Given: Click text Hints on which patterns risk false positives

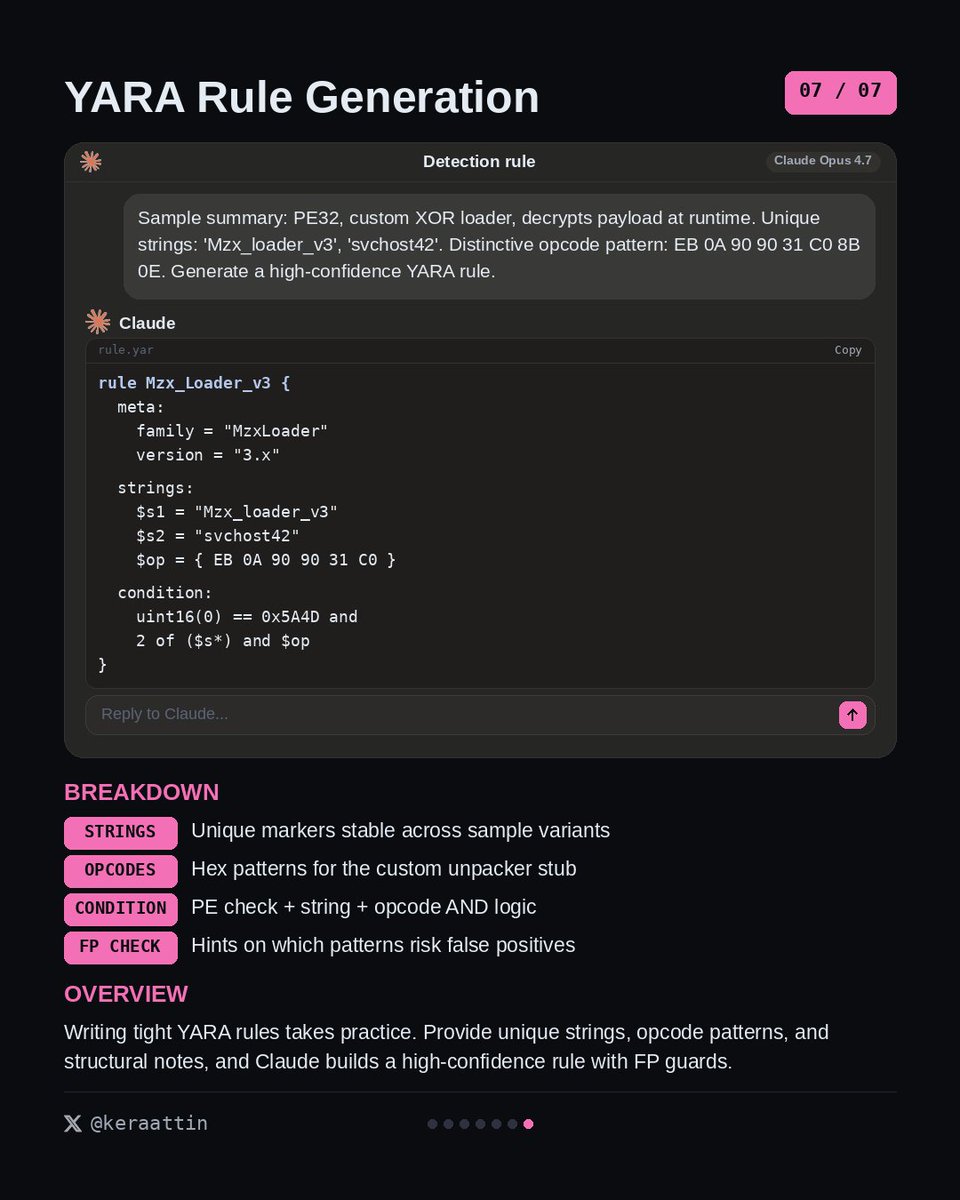Looking at the screenshot, I should click(383, 945).
